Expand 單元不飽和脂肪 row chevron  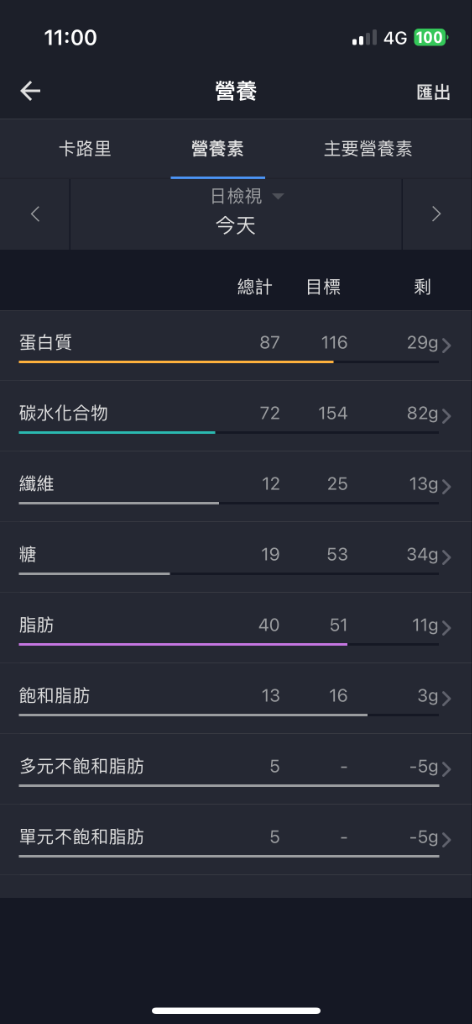click(x=447, y=840)
